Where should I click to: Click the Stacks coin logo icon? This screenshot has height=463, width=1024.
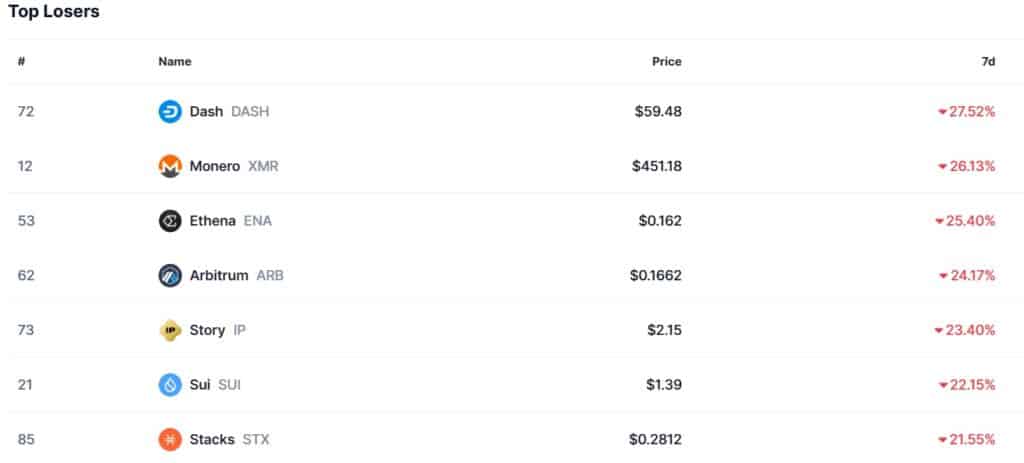[170, 439]
